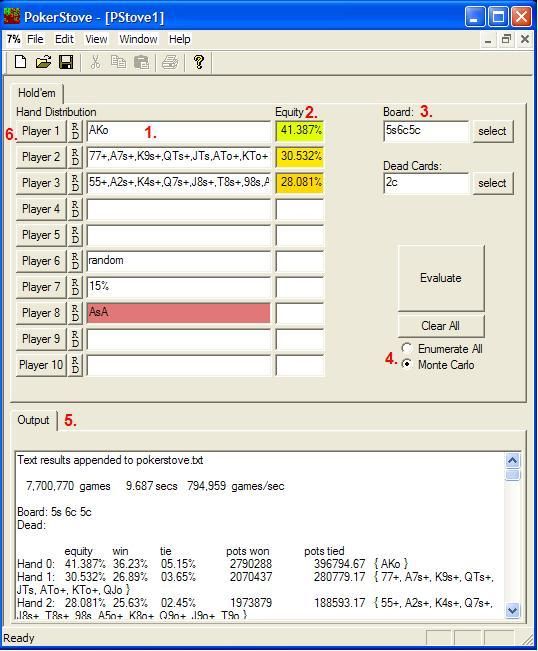Click the Board field containing 5s6c5c

426,131
